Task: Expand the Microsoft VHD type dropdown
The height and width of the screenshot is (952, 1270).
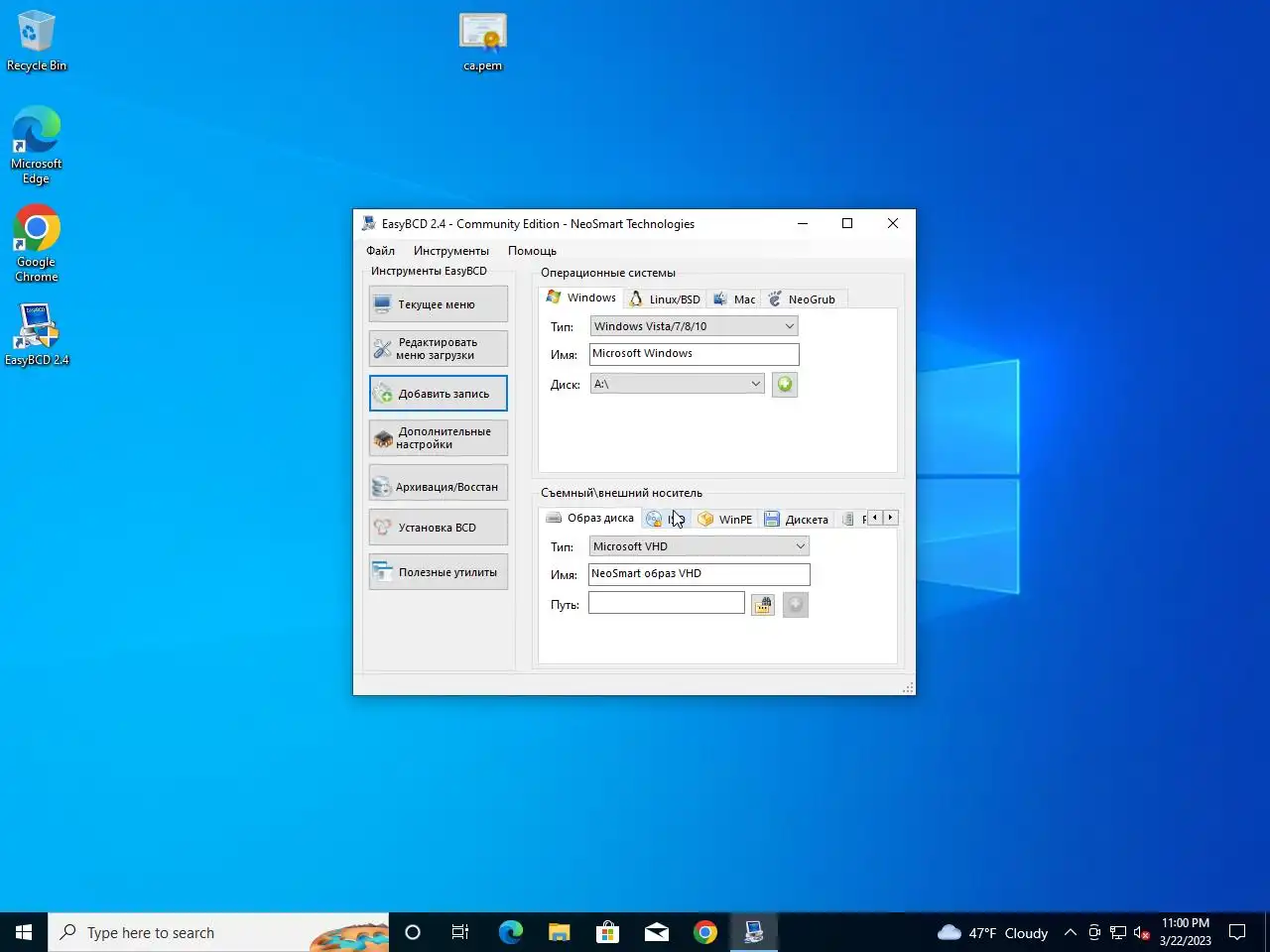Action: click(x=698, y=546)
